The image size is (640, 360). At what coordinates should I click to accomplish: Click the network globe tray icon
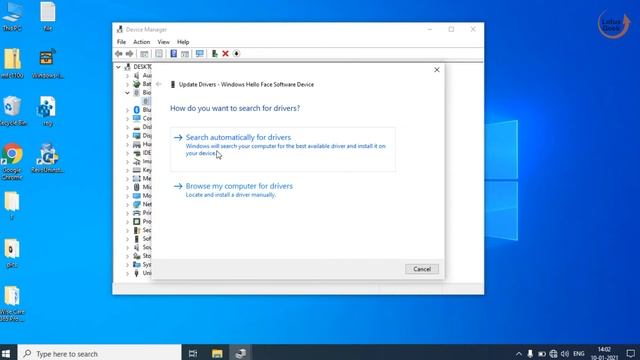click(x=553, y=353)
